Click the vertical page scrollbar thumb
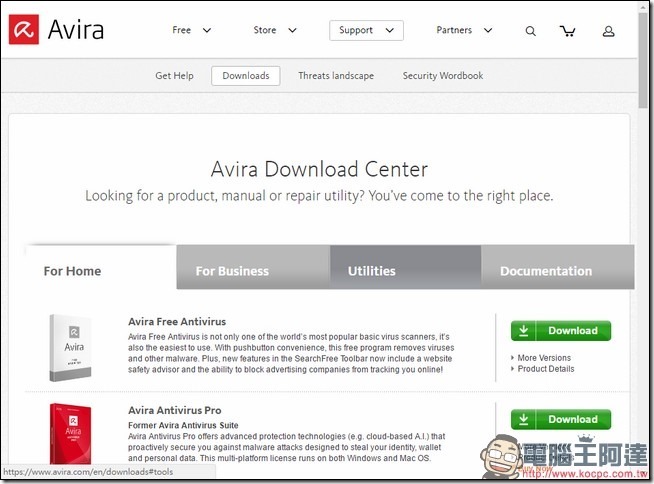Viewport: 654px width, 484px height. [643, 58]
